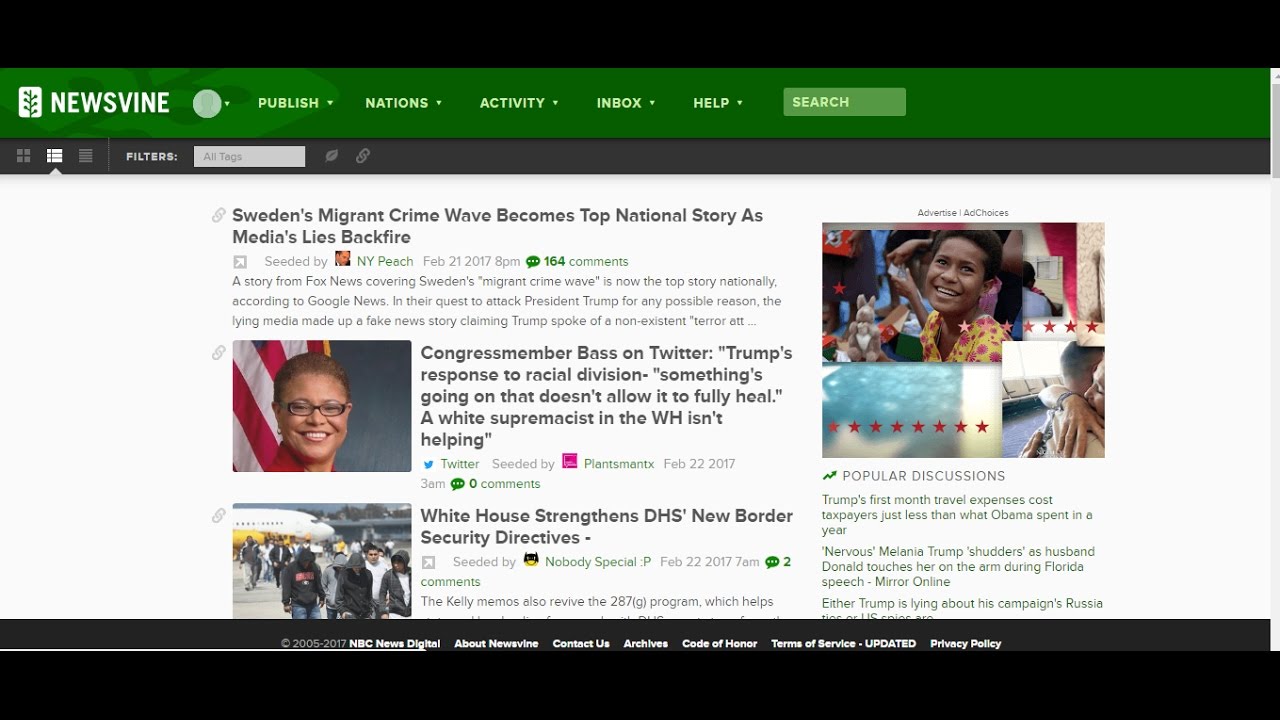Open Privacy Policy footer link
Viewport: 1280px width, 720px height.
tap(965, 644)
